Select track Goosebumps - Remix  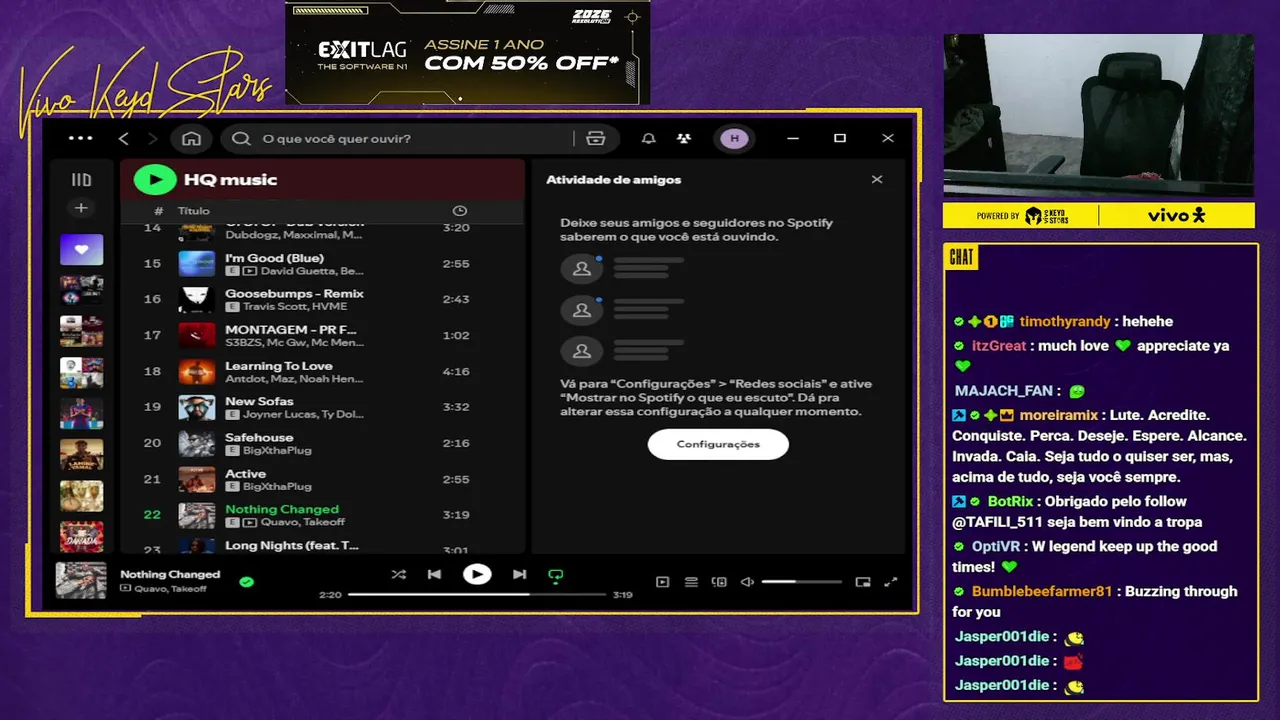click(x=323, y=299)
